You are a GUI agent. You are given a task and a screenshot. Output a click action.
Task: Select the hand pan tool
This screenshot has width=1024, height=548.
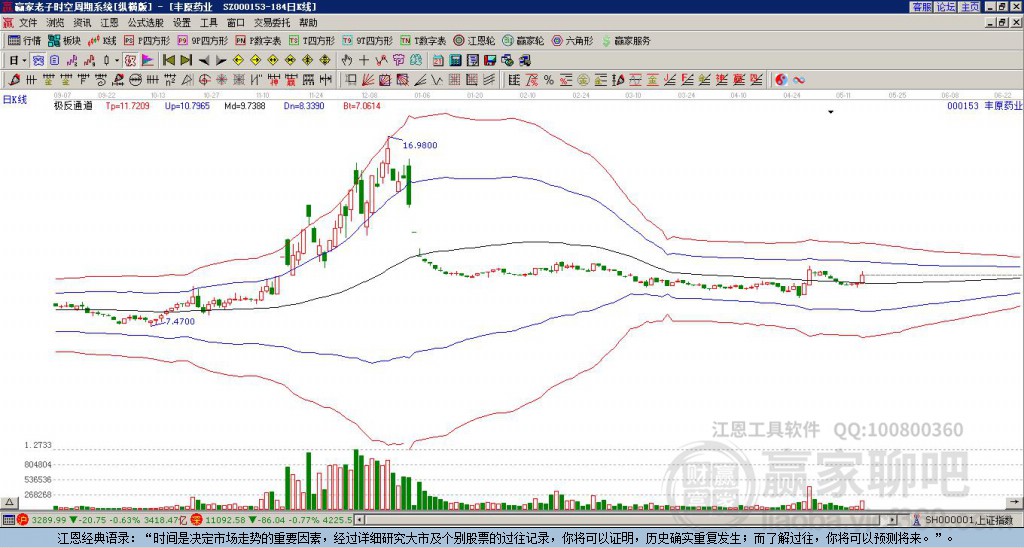point(347,61)
